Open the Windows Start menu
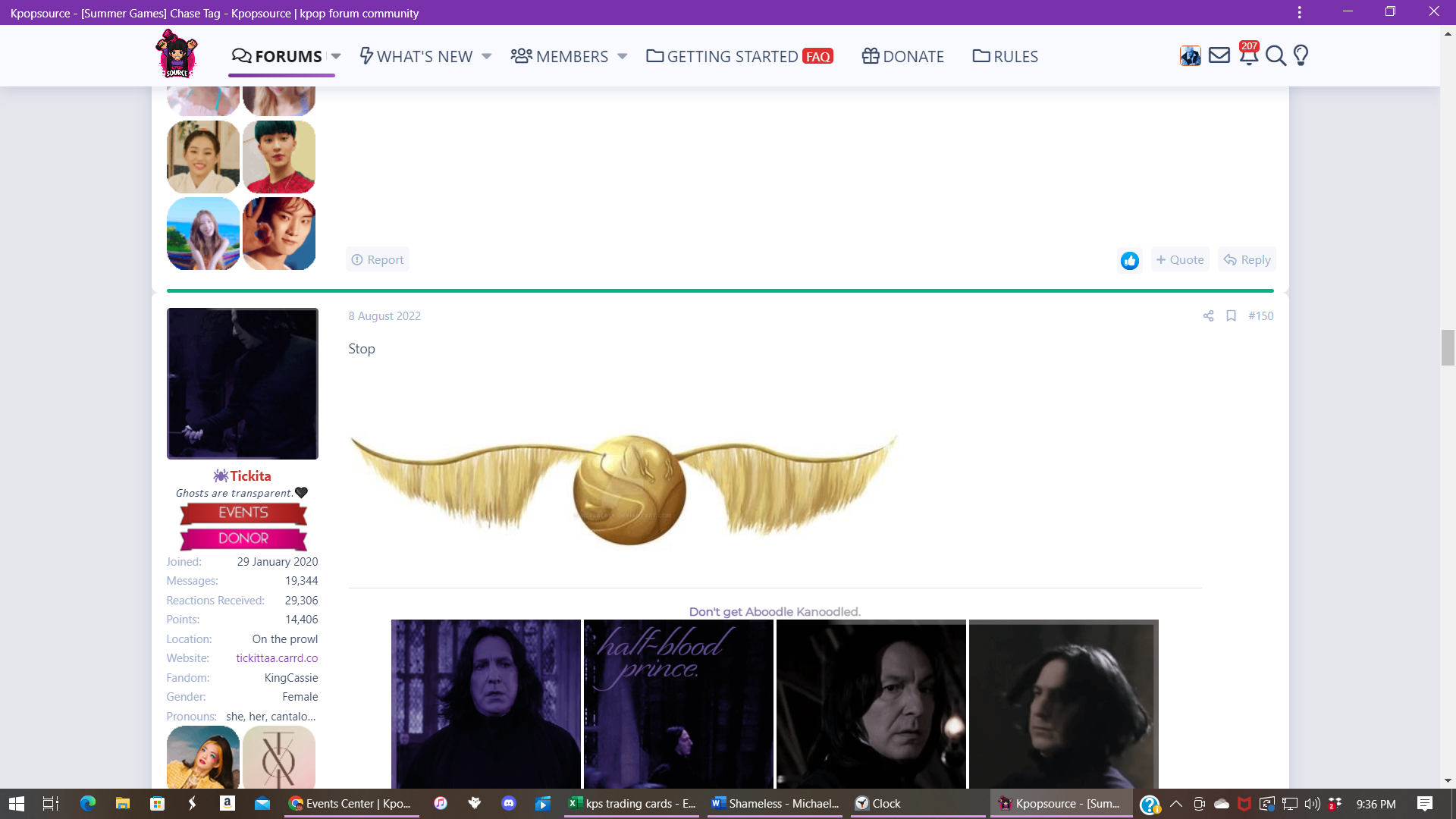 point(16,803)
